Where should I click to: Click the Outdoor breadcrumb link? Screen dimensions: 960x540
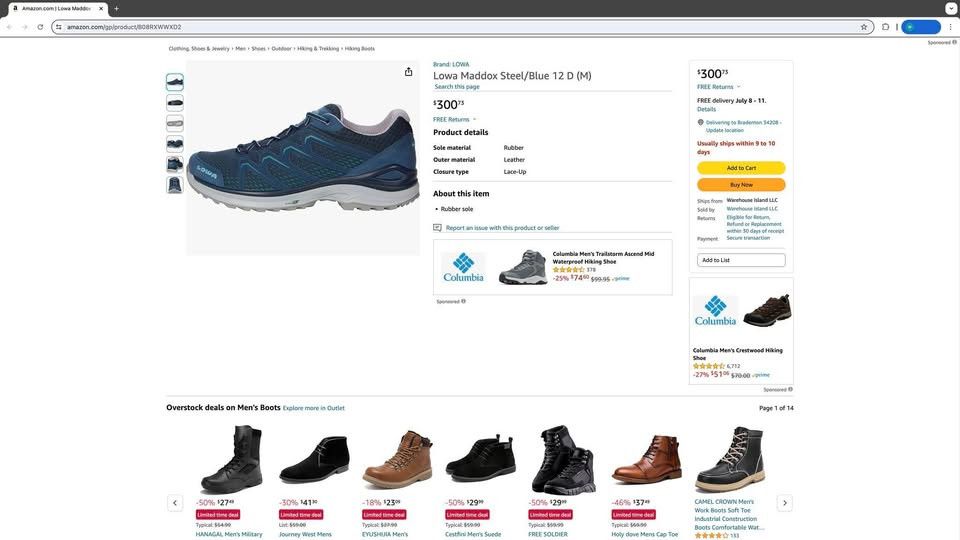282,48
